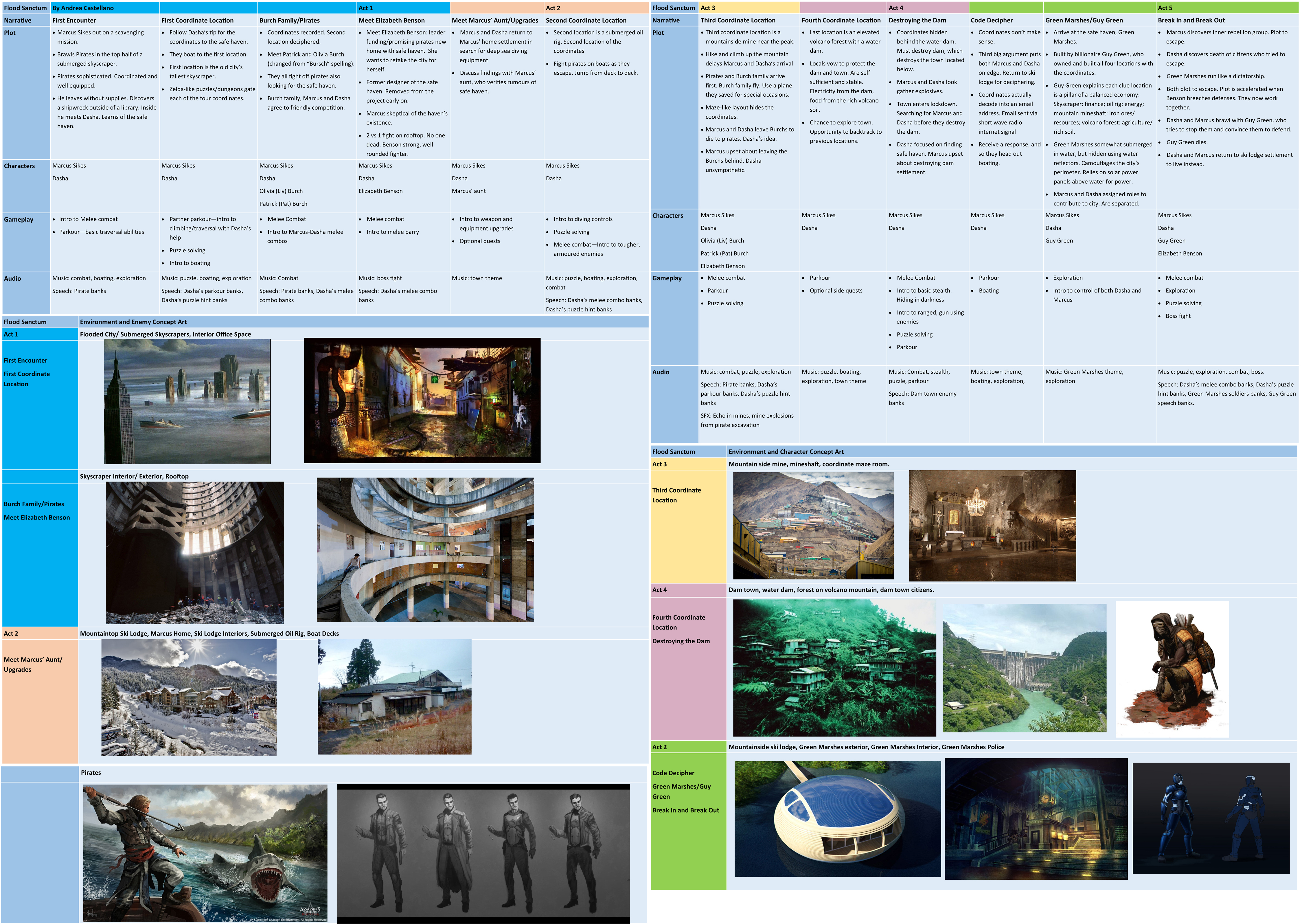
Task: Select the blue armored Green Marshes police image
Action: [x=1210, y=818]
